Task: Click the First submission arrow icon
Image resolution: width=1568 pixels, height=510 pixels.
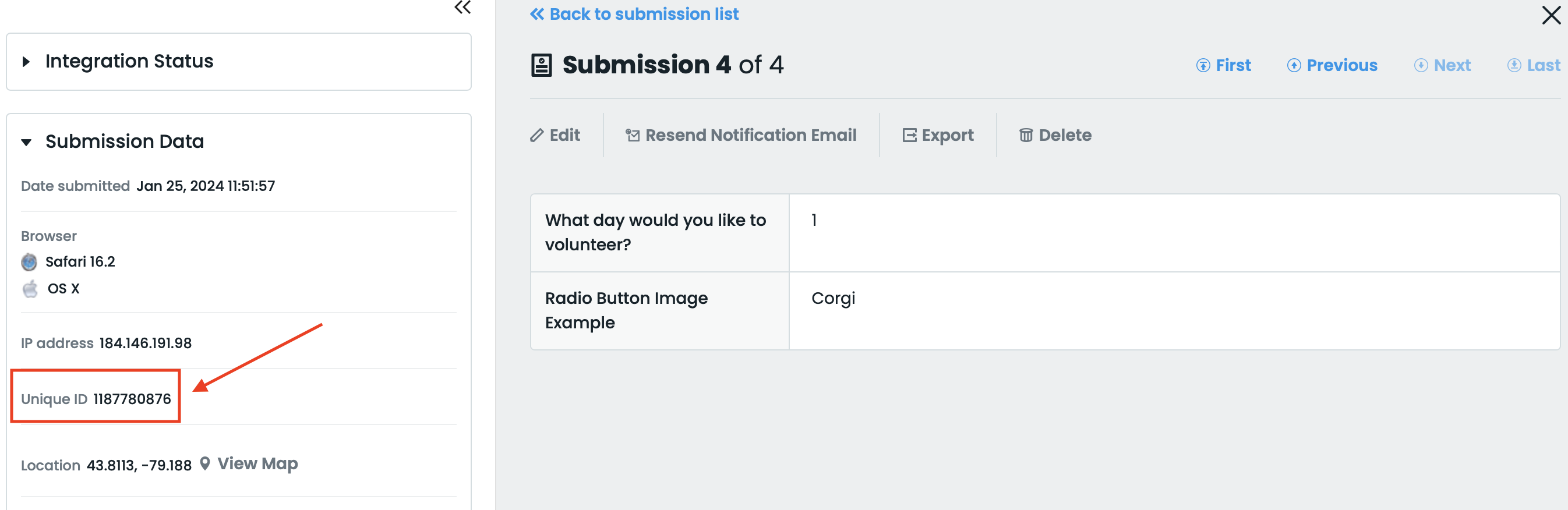Action: 1203,66
